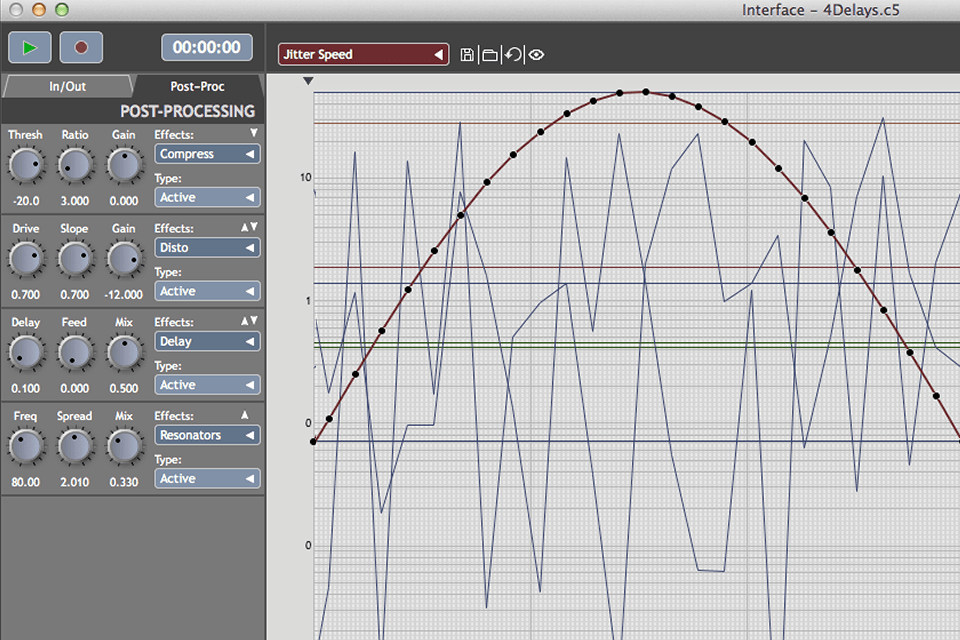Click the Spread knob

click(x=75, y=446)
